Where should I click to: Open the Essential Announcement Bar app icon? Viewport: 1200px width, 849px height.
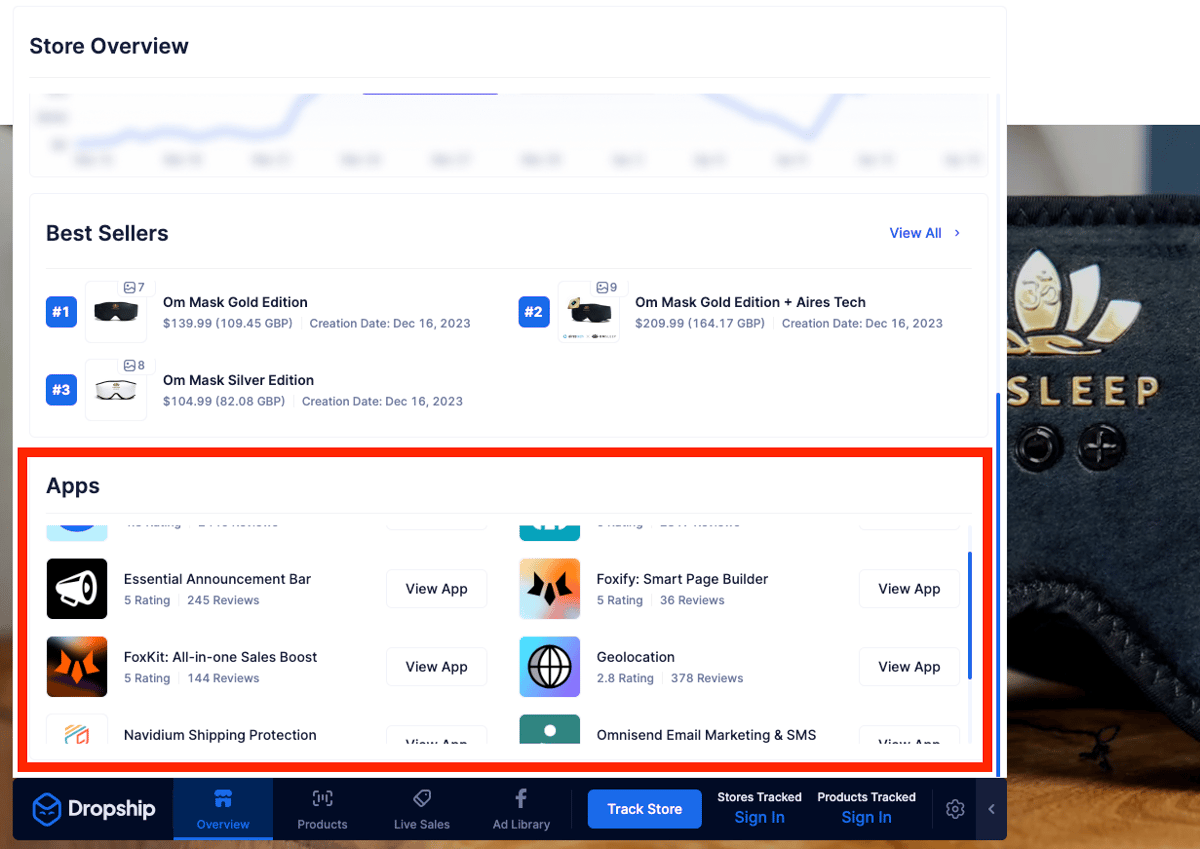coord(77,589)
